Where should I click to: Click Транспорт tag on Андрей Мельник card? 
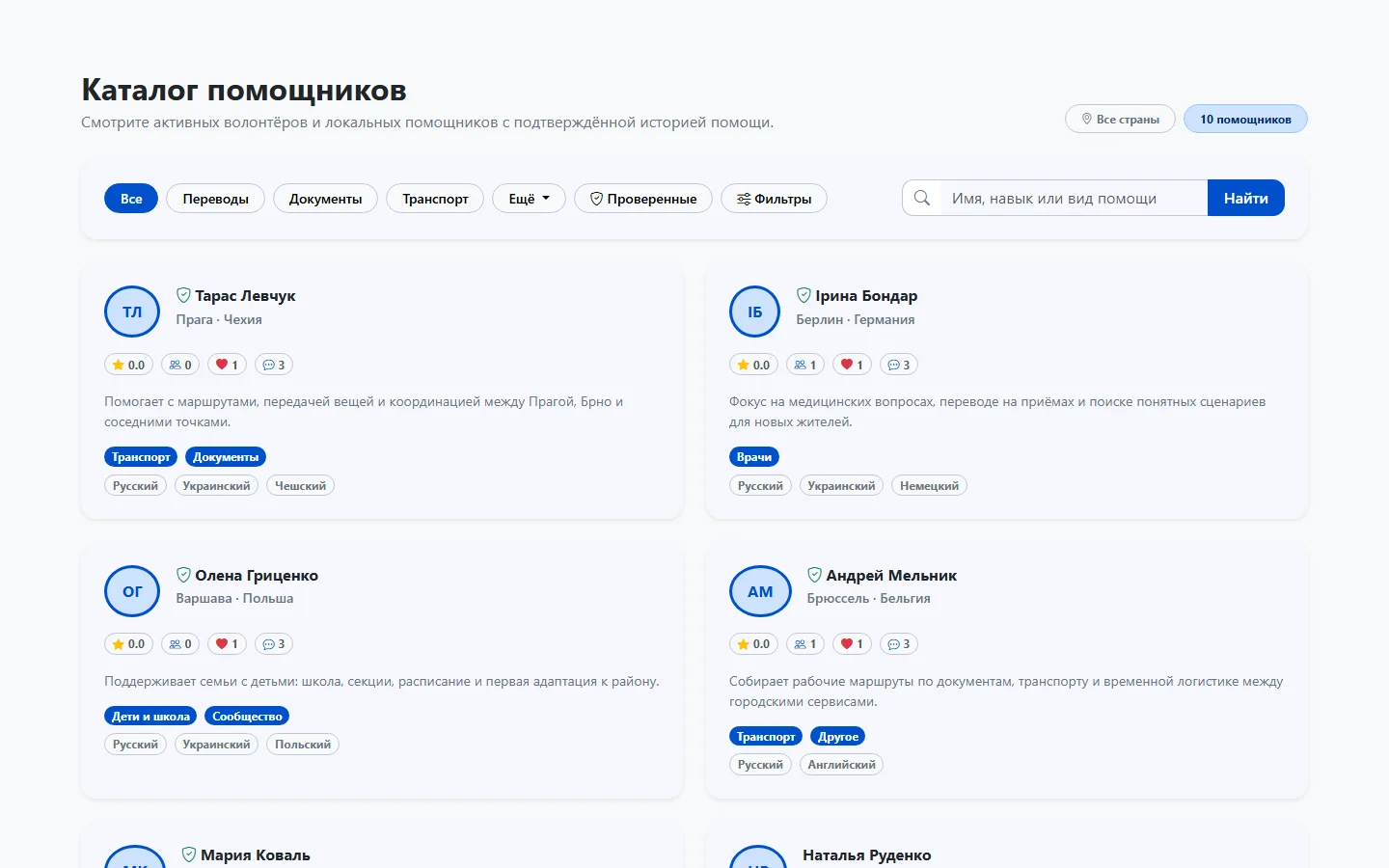click(x=766, y=736)
